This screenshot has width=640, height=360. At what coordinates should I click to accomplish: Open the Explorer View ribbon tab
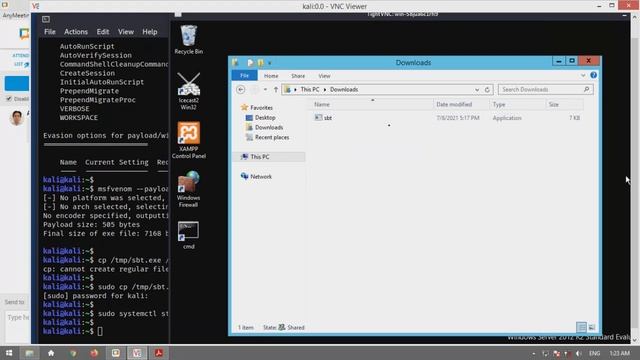coord(324,76)
